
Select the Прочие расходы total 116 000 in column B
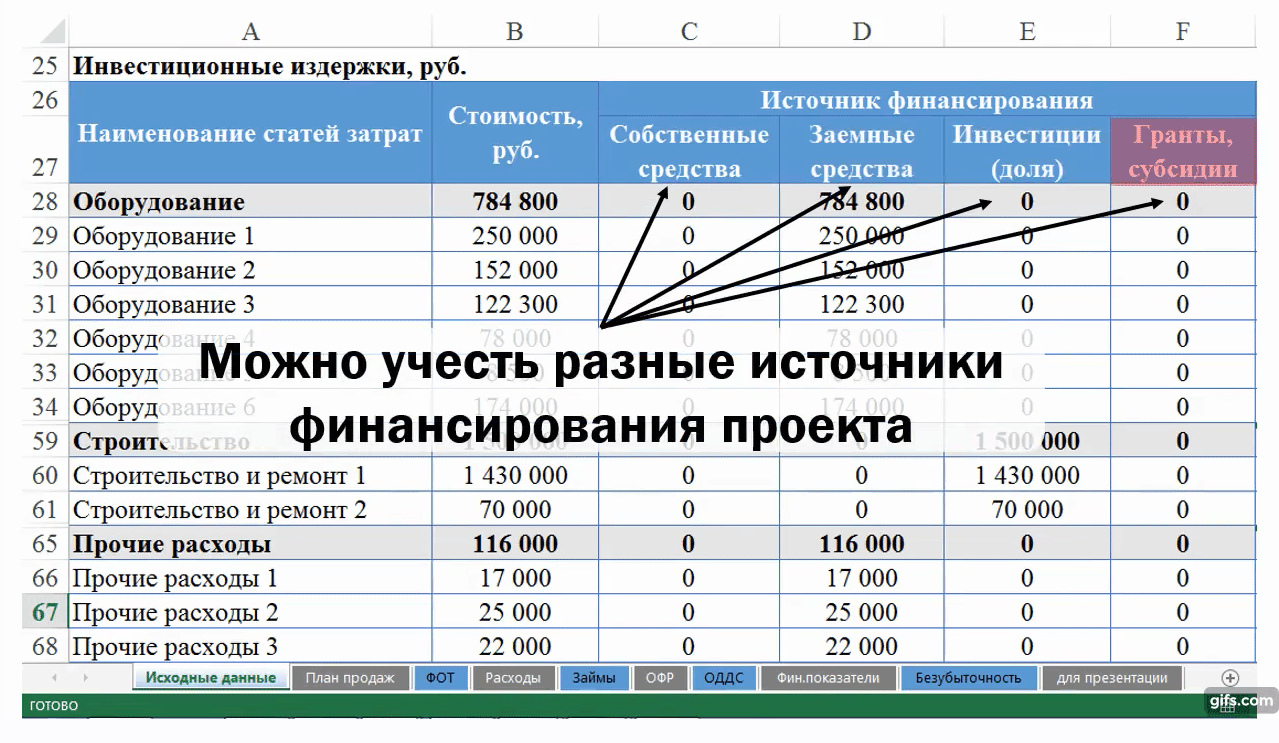tap(514, 544)
